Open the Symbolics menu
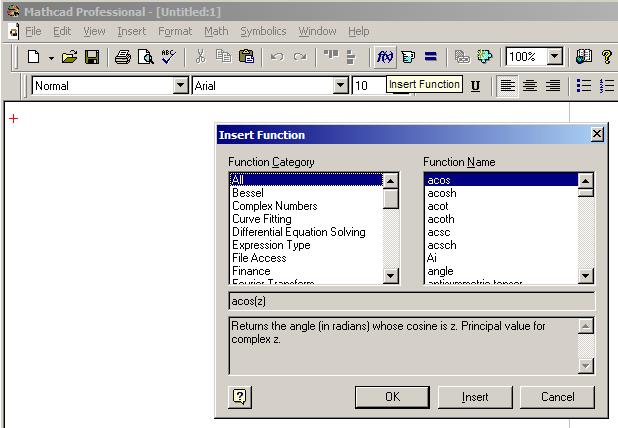 pos(263,32)
